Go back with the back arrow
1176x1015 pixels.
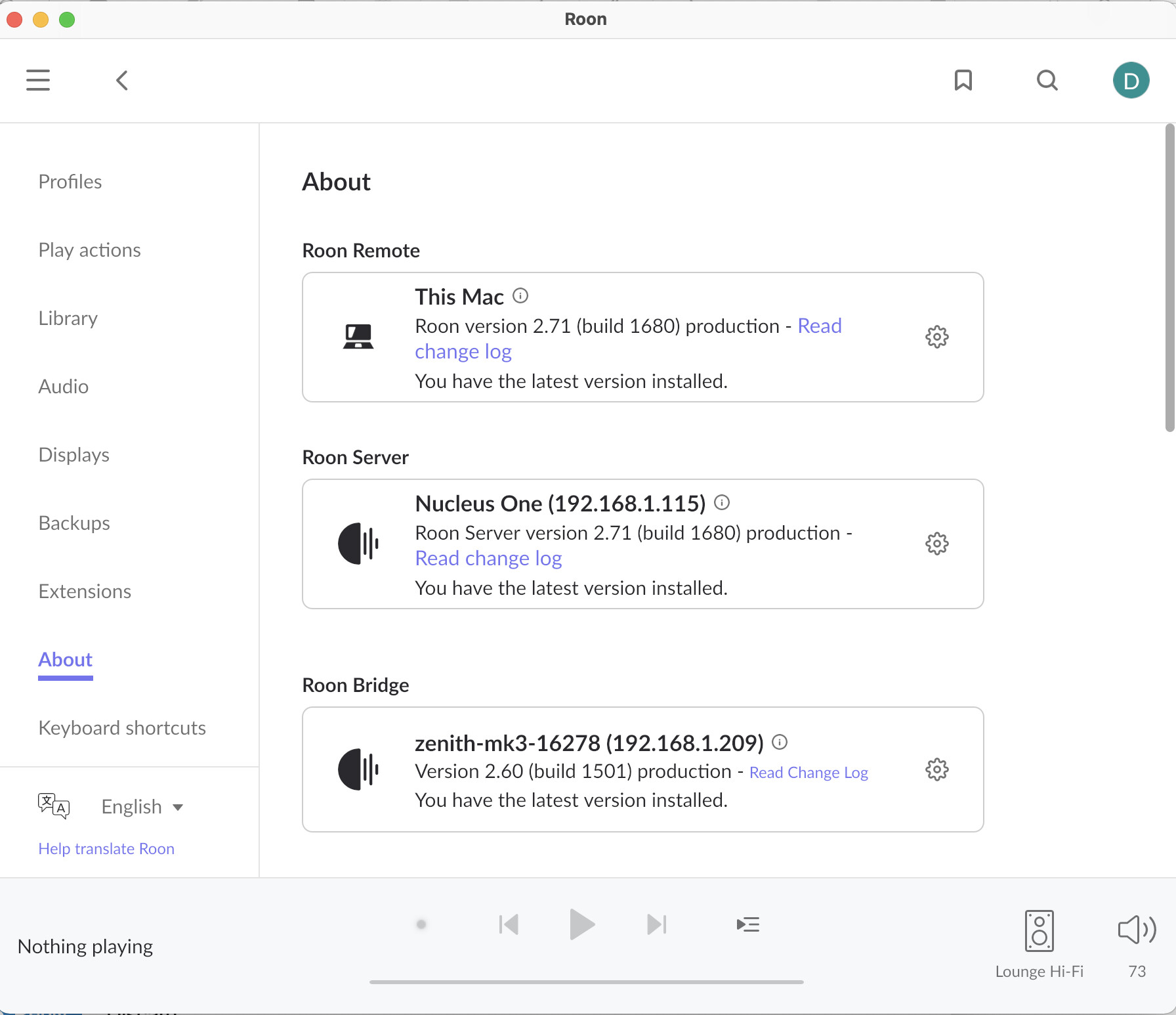[x=122, y=80]
